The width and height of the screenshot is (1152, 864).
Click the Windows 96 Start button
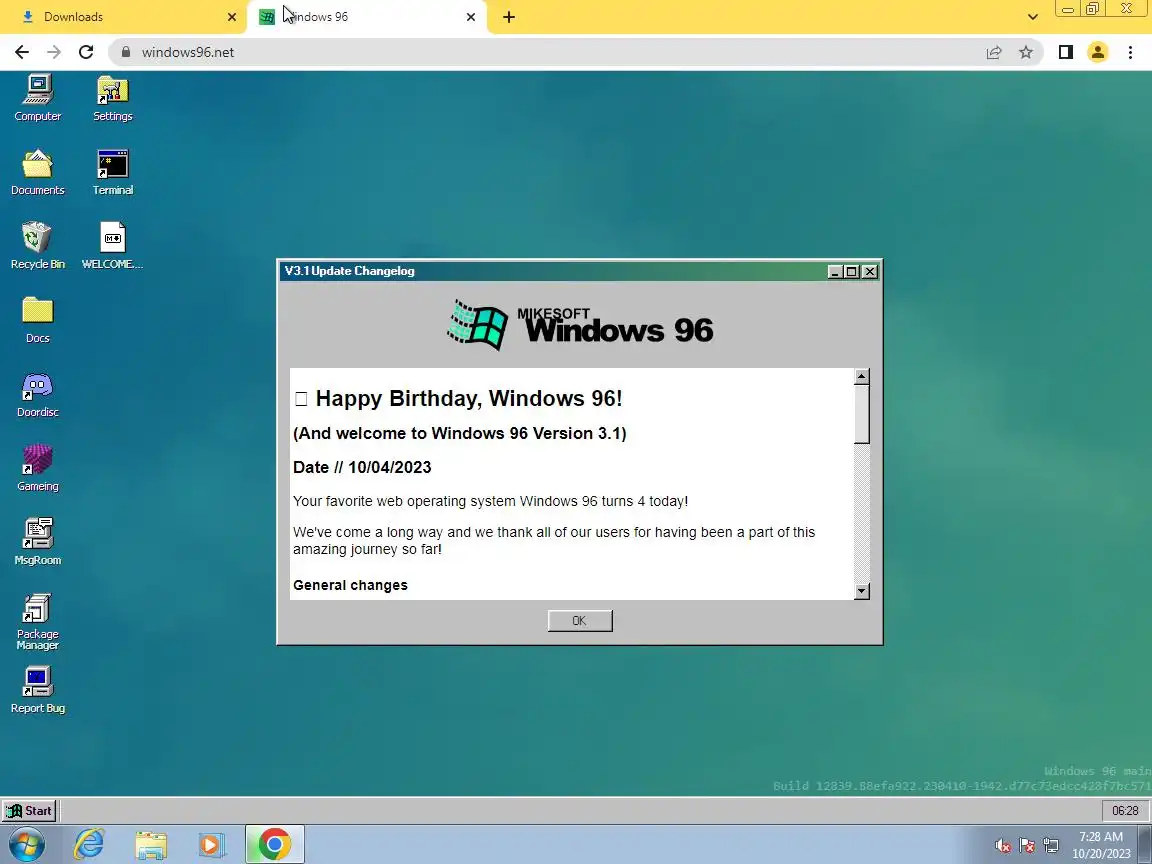29,810
